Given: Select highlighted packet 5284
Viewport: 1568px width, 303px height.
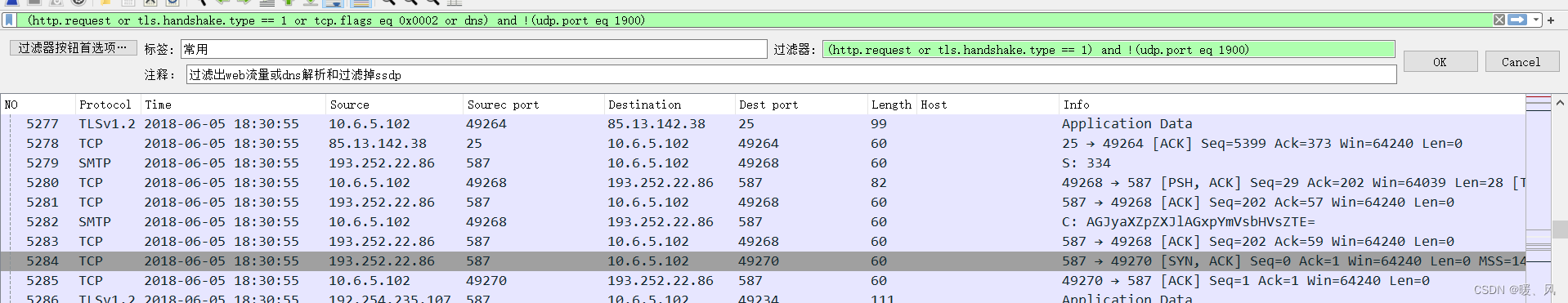Looking at the screenshot, I should (763, 261).
